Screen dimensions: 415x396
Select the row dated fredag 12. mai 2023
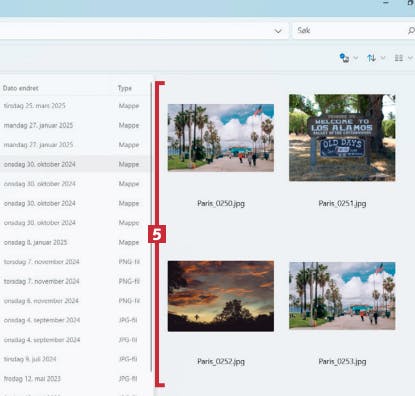click(75, 379)
